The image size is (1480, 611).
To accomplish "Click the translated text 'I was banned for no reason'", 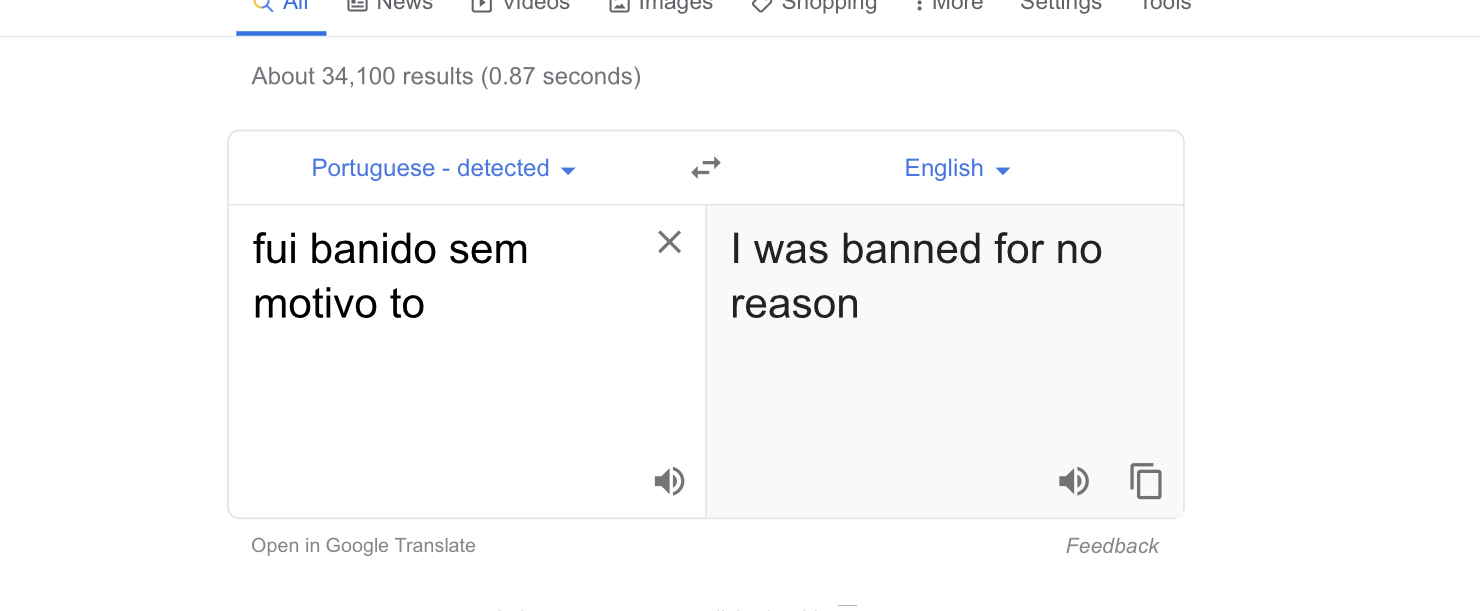I will pyautogui.click(x=916, y=276).
